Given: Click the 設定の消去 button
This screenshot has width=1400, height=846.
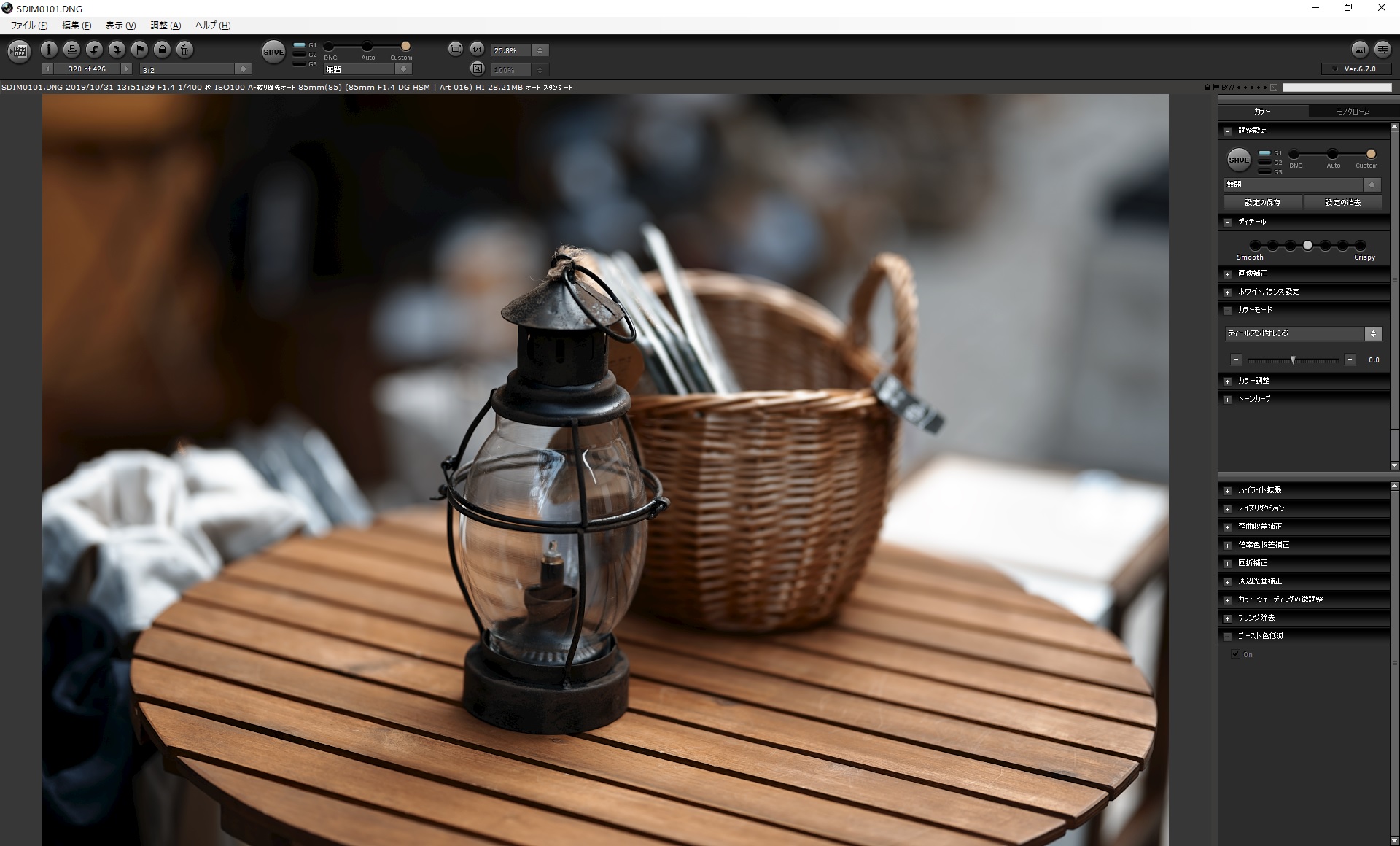Looking at the screenshot, I should pyautogui.click(x=1344, y=201).
